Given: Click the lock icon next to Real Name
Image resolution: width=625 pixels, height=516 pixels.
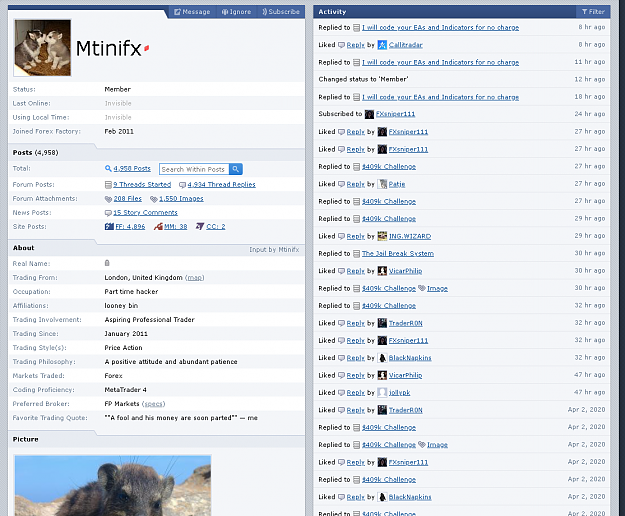Looking at the screenshot, I should pyautogui.click(x=107, y=263).
